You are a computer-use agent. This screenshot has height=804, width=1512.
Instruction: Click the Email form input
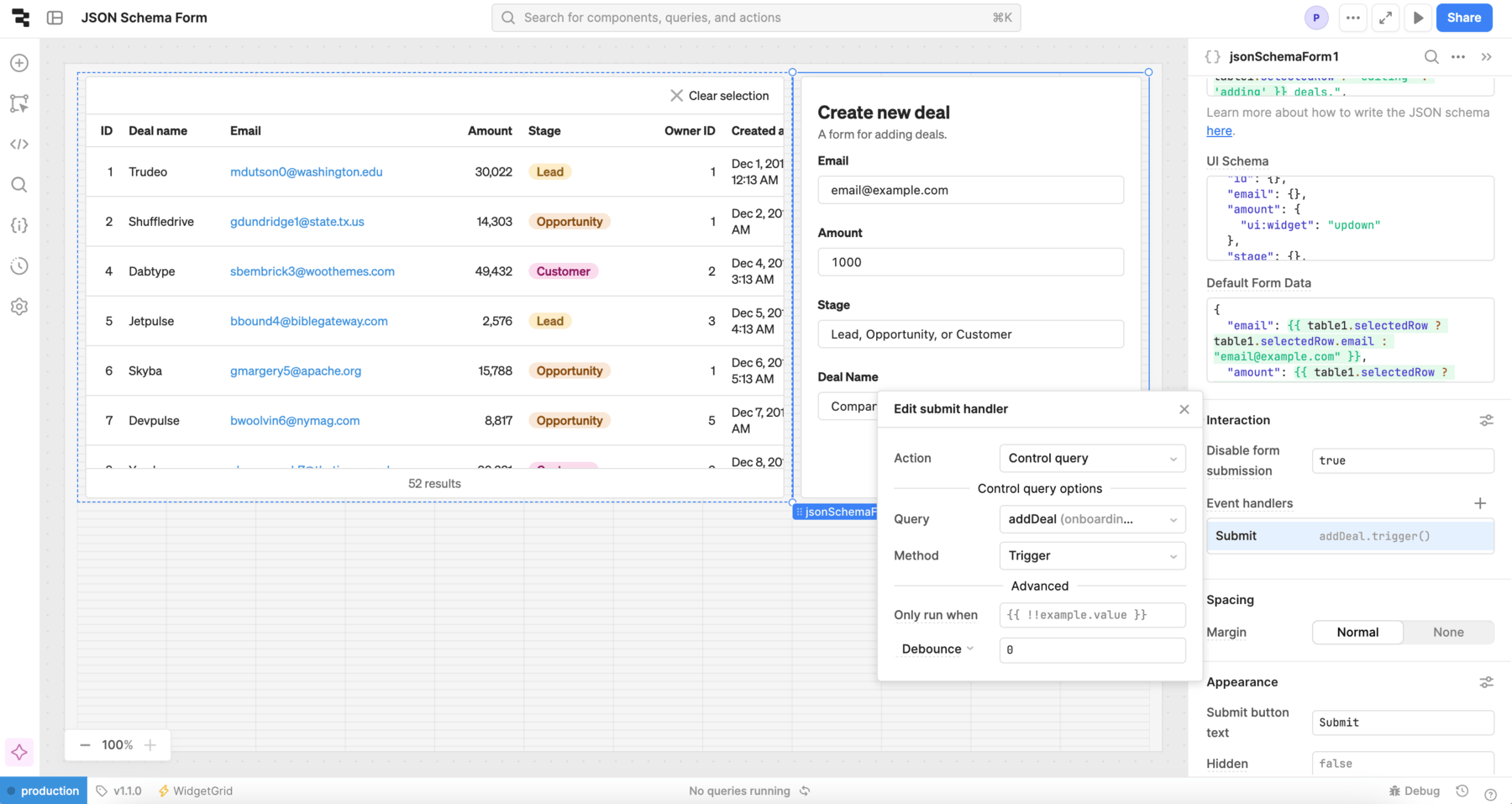(970, 190)
